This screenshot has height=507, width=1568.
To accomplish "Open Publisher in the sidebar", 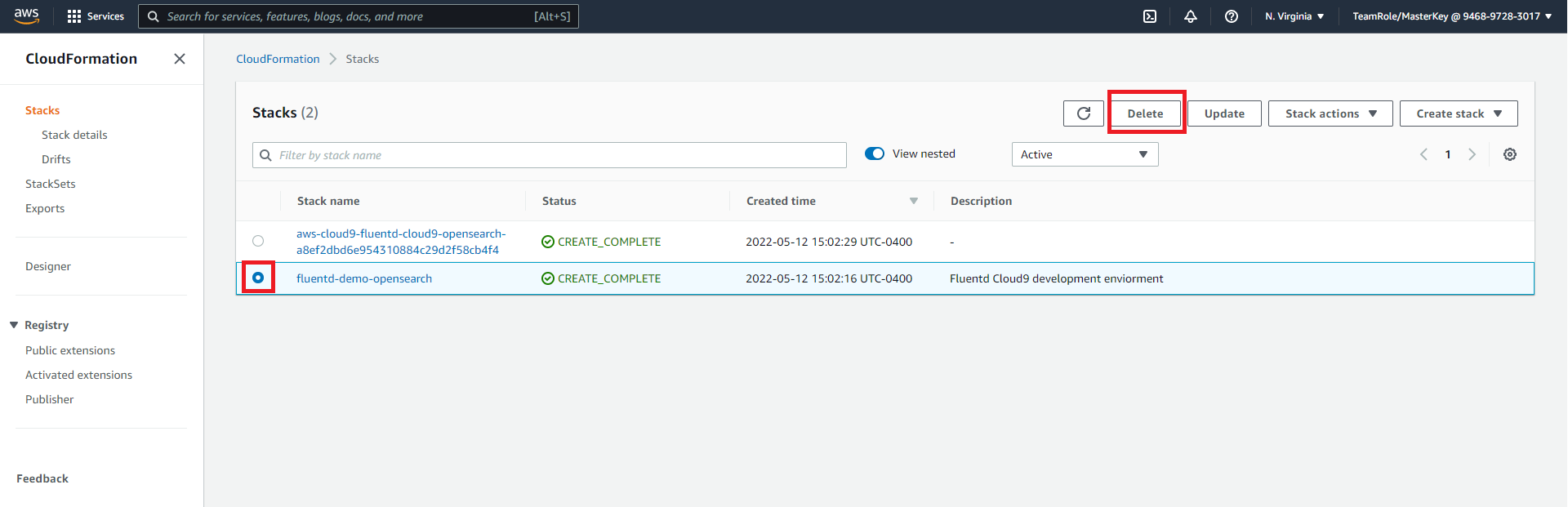I will click(x=49, y=399).
